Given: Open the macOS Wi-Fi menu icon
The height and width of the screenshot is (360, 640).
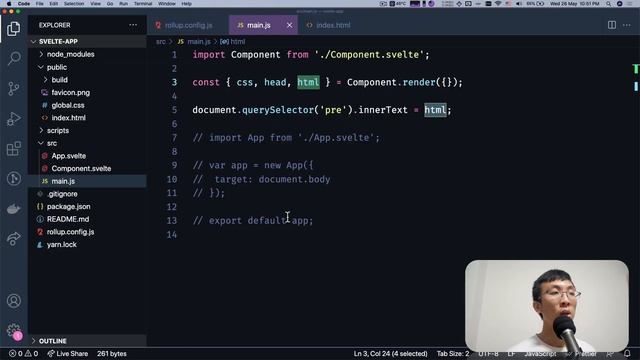Looking at the screenshot, I should [498, 4].
